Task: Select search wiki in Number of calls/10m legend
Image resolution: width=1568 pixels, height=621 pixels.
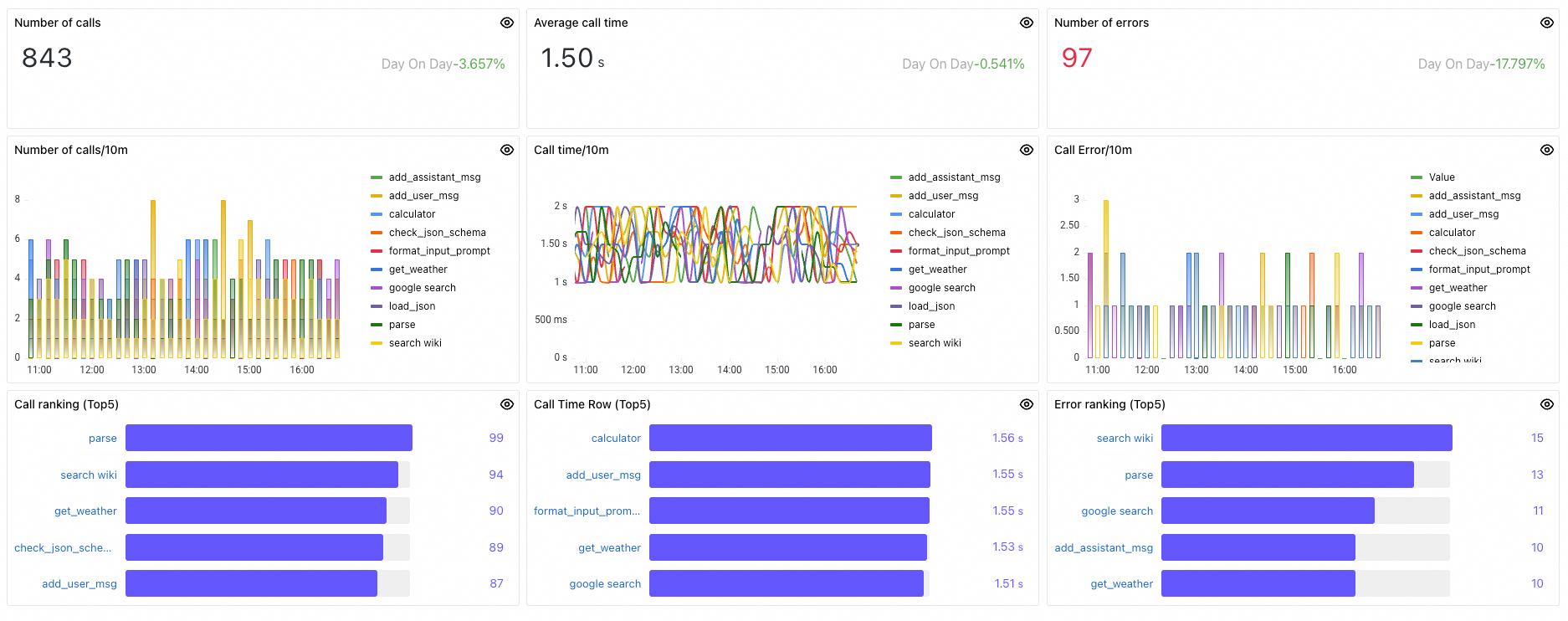Action: (x=415, y=343)
